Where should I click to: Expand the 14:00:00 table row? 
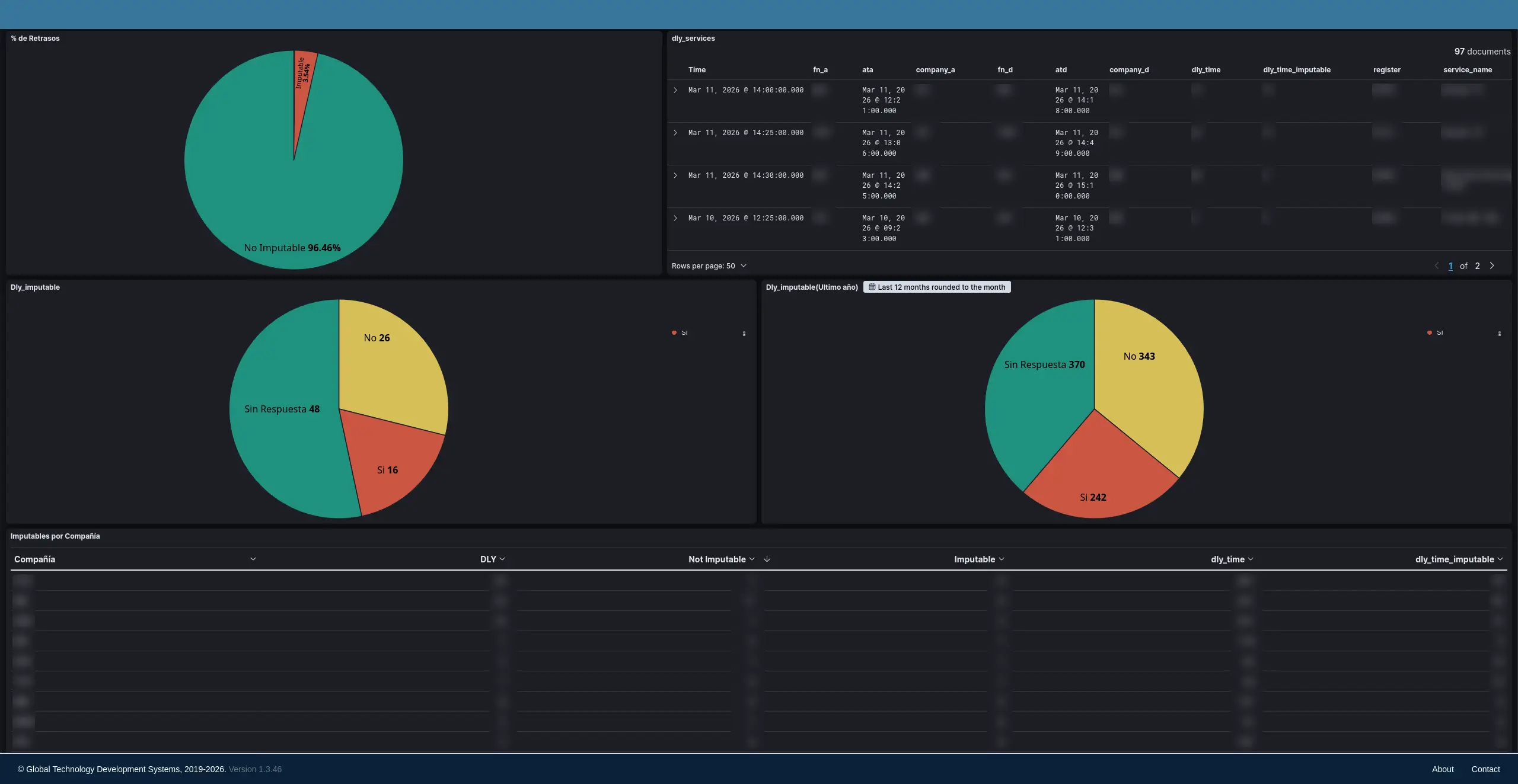[675, 90]
